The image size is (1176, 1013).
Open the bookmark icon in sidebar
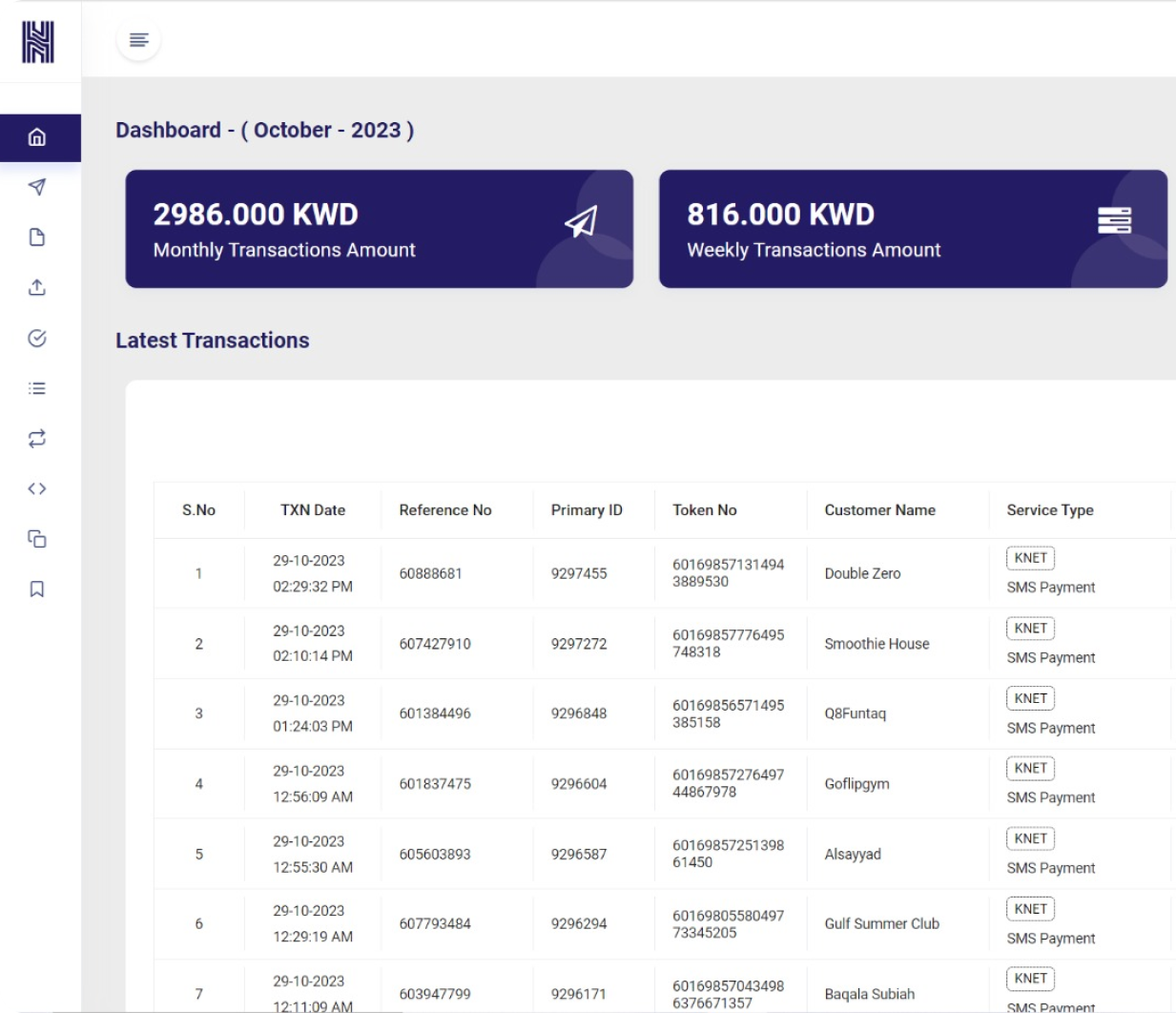tap(37, 589)
